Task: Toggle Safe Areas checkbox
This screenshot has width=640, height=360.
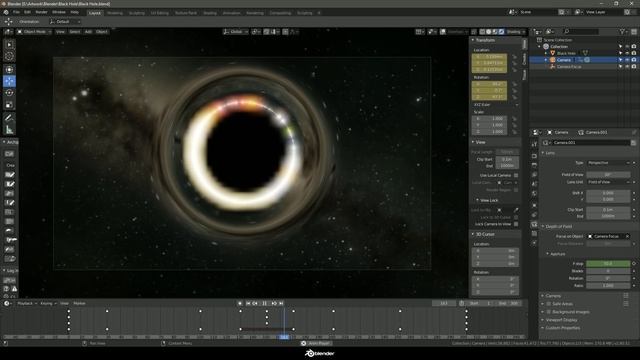Action: pyautogui.click(x=549, y=304)
